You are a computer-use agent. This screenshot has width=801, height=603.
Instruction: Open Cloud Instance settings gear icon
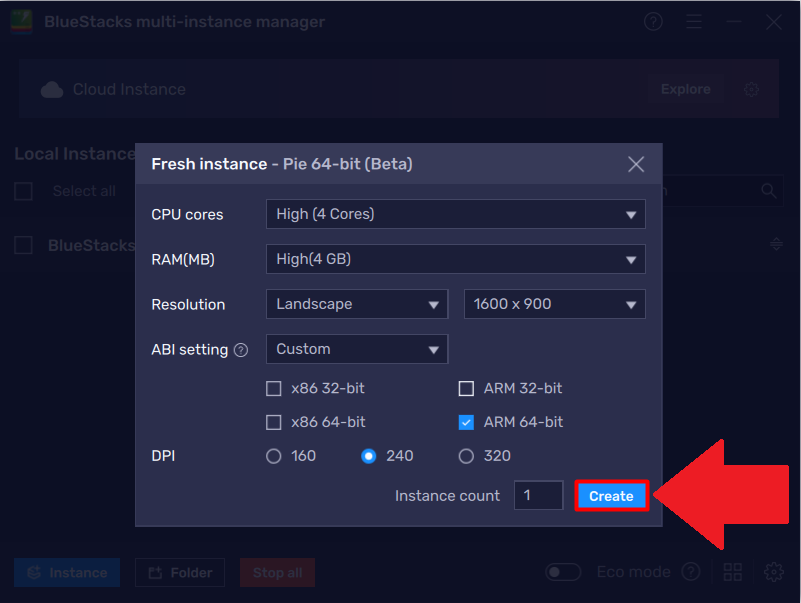[x=751, y=89]
